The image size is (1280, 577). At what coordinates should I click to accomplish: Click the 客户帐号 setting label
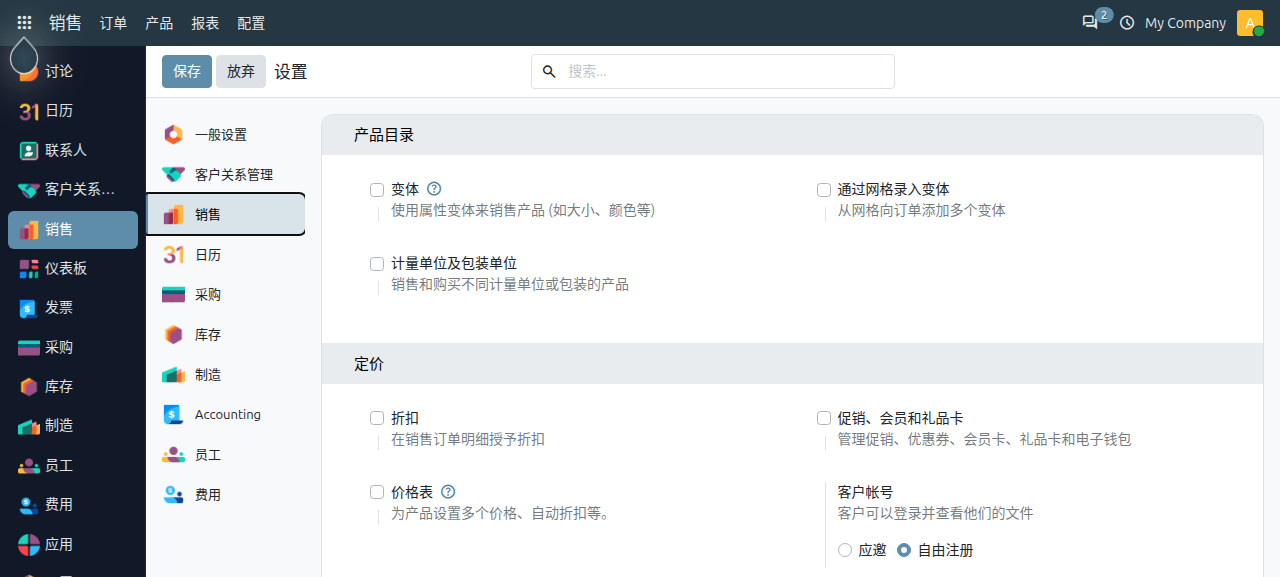pos(865,492)
